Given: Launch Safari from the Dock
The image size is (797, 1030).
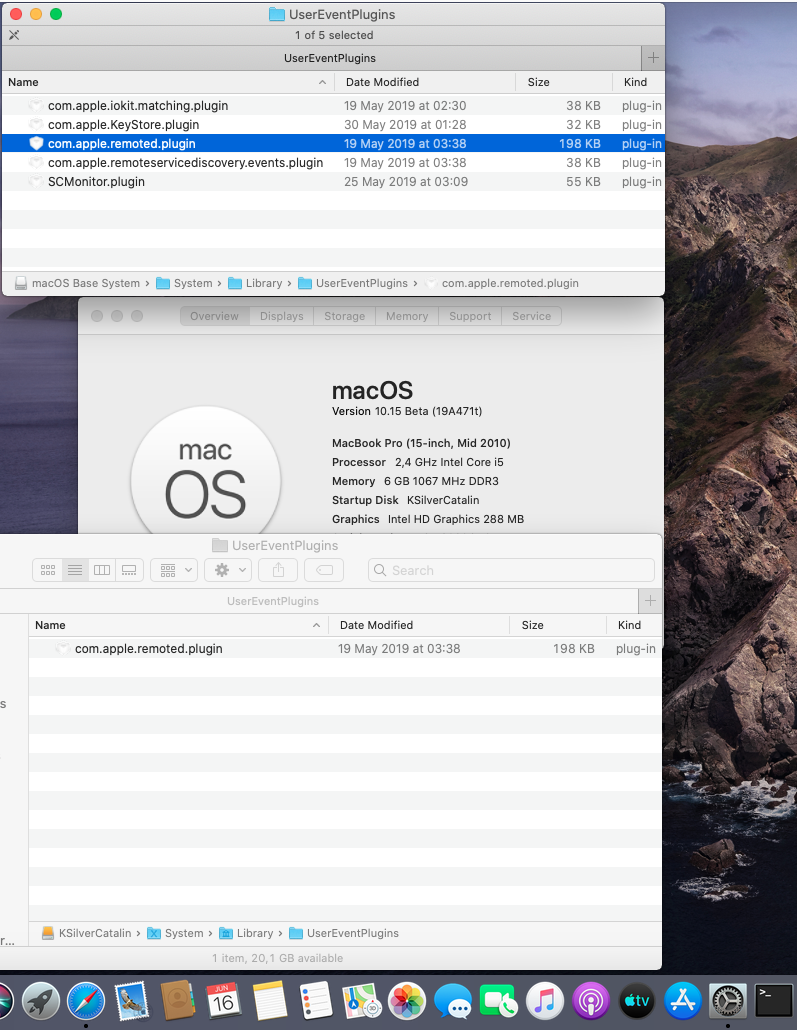Looking at the screenshot, I should (86, 1001).
